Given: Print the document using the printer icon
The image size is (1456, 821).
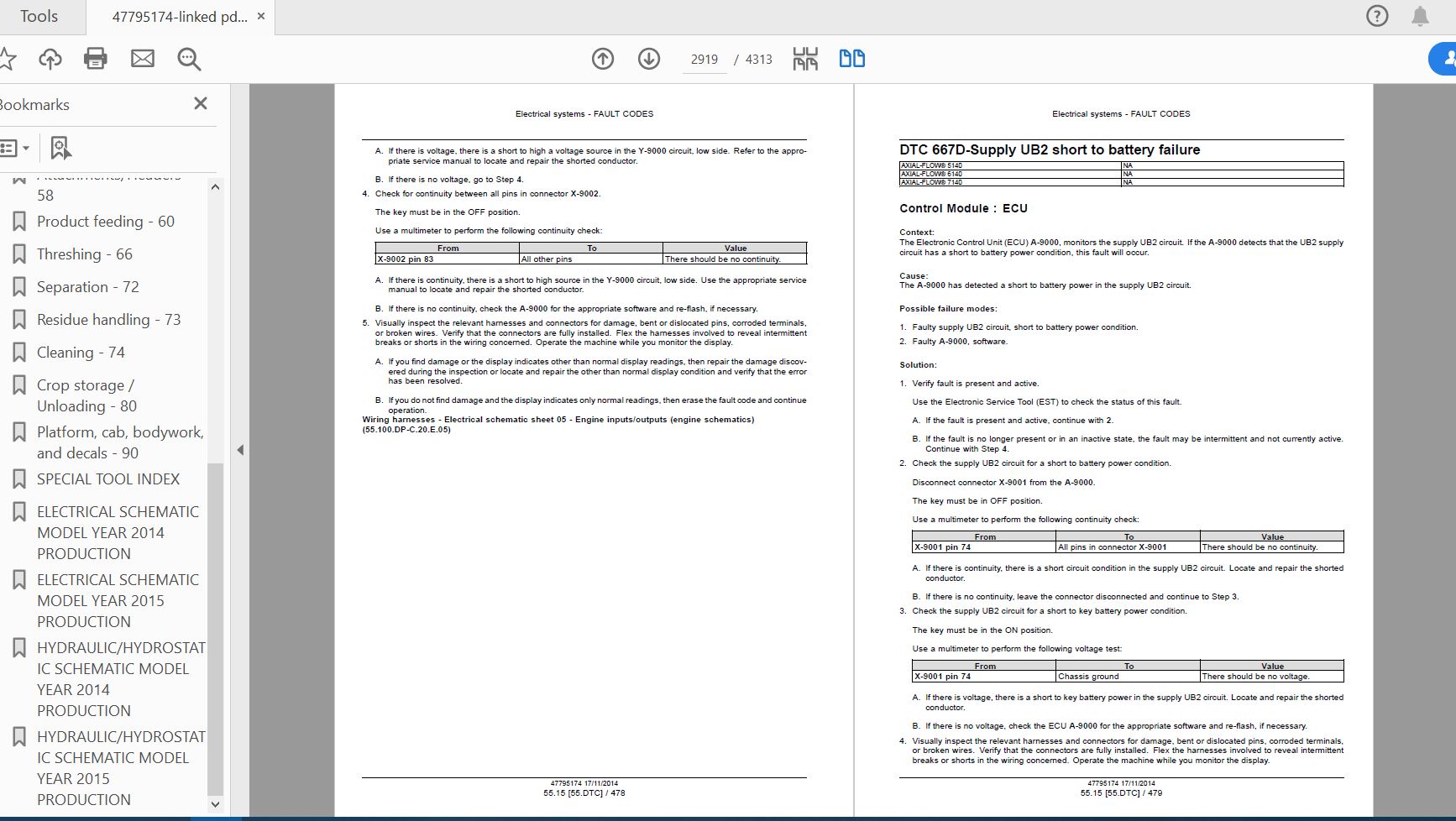Looking at the screenshot, I should (x=96, y=59).
